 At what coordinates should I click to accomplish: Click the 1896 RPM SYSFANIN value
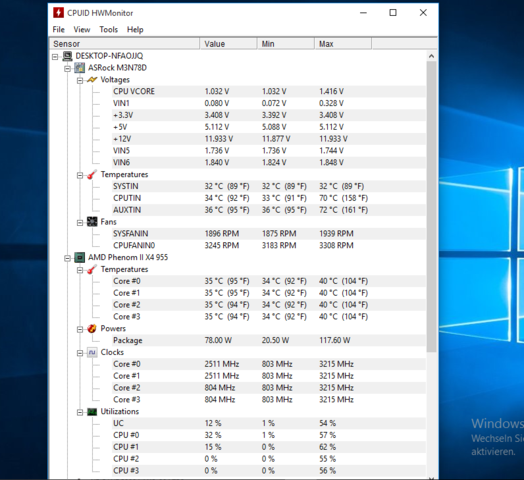(x=222, y=234)
